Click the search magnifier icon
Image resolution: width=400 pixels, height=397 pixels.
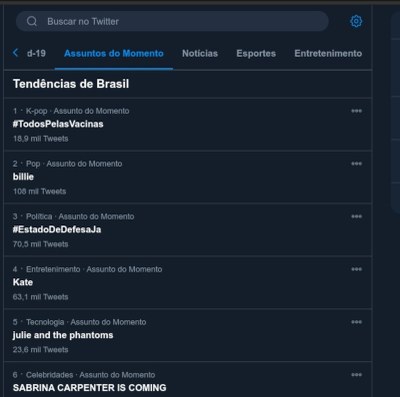[32, 21]
